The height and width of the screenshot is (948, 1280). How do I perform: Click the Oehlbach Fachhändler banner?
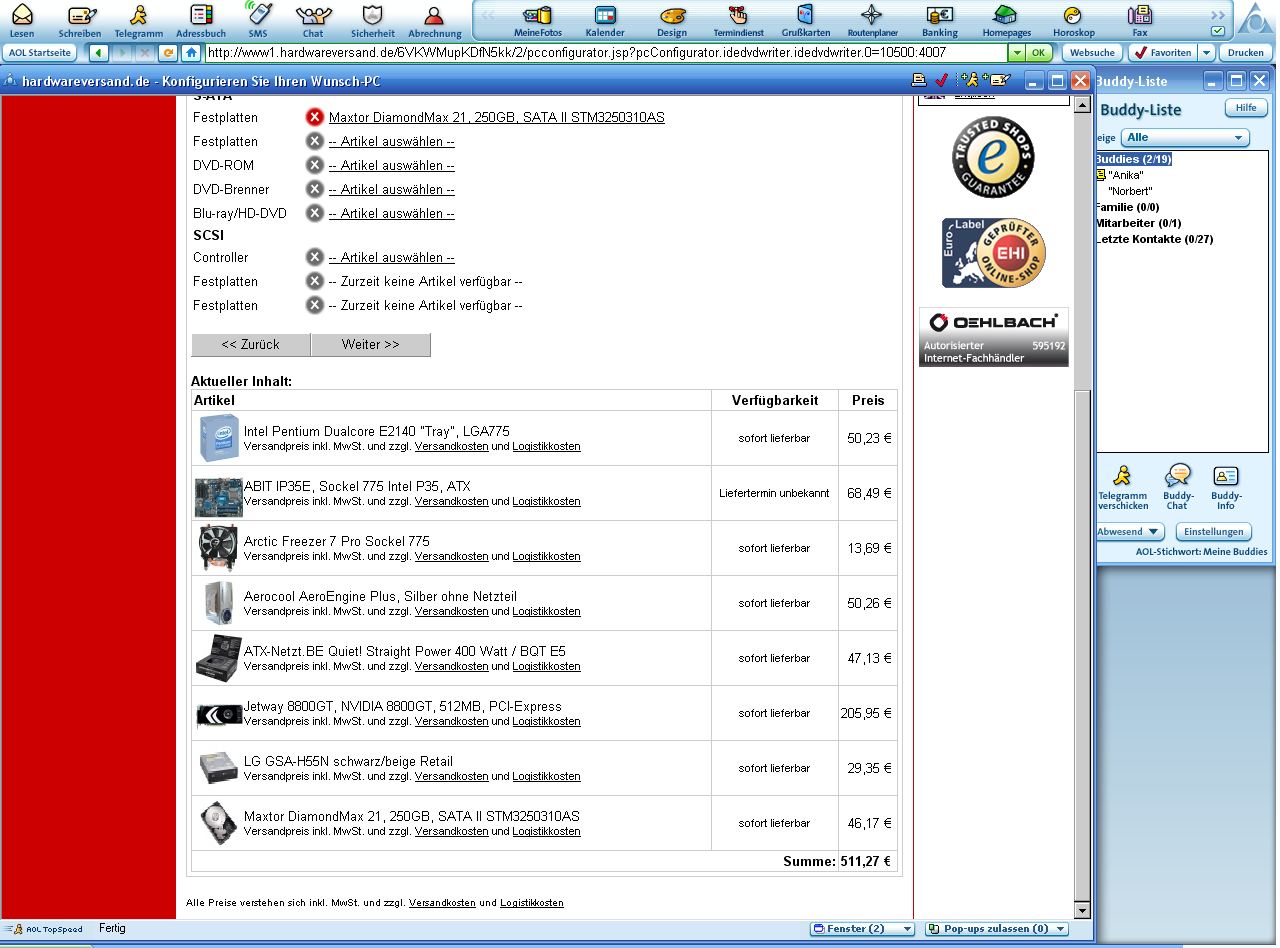(993, 336)
